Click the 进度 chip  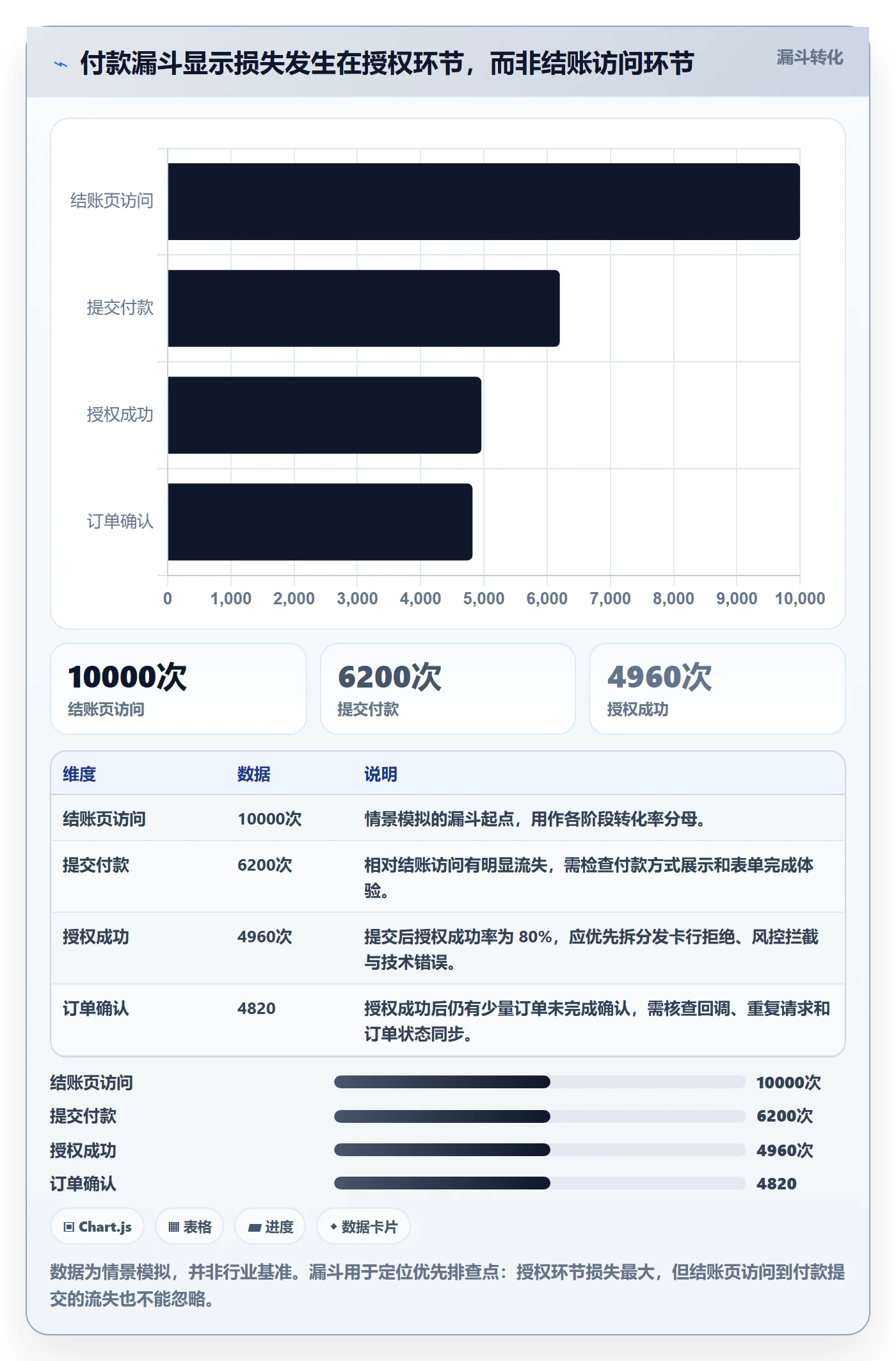click(x=270, y=1227)
